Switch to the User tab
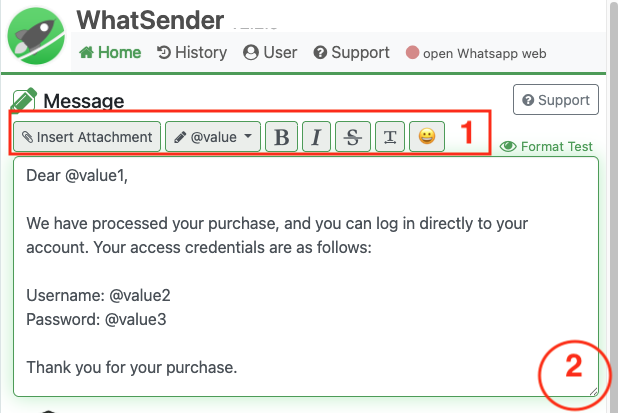The image size is (618, 413). 270,53
